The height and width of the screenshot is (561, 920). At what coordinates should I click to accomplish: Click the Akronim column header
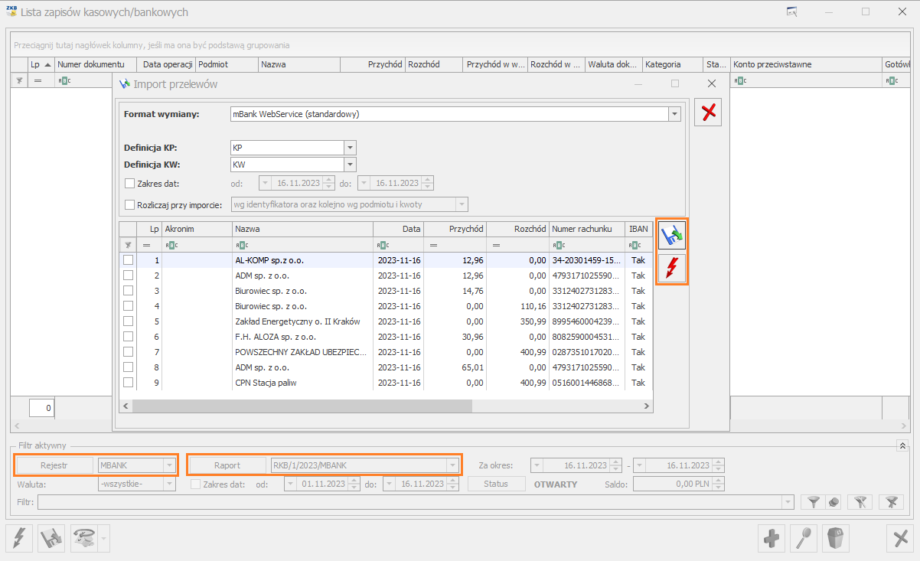pyautogui.click(x=197, y=229)
